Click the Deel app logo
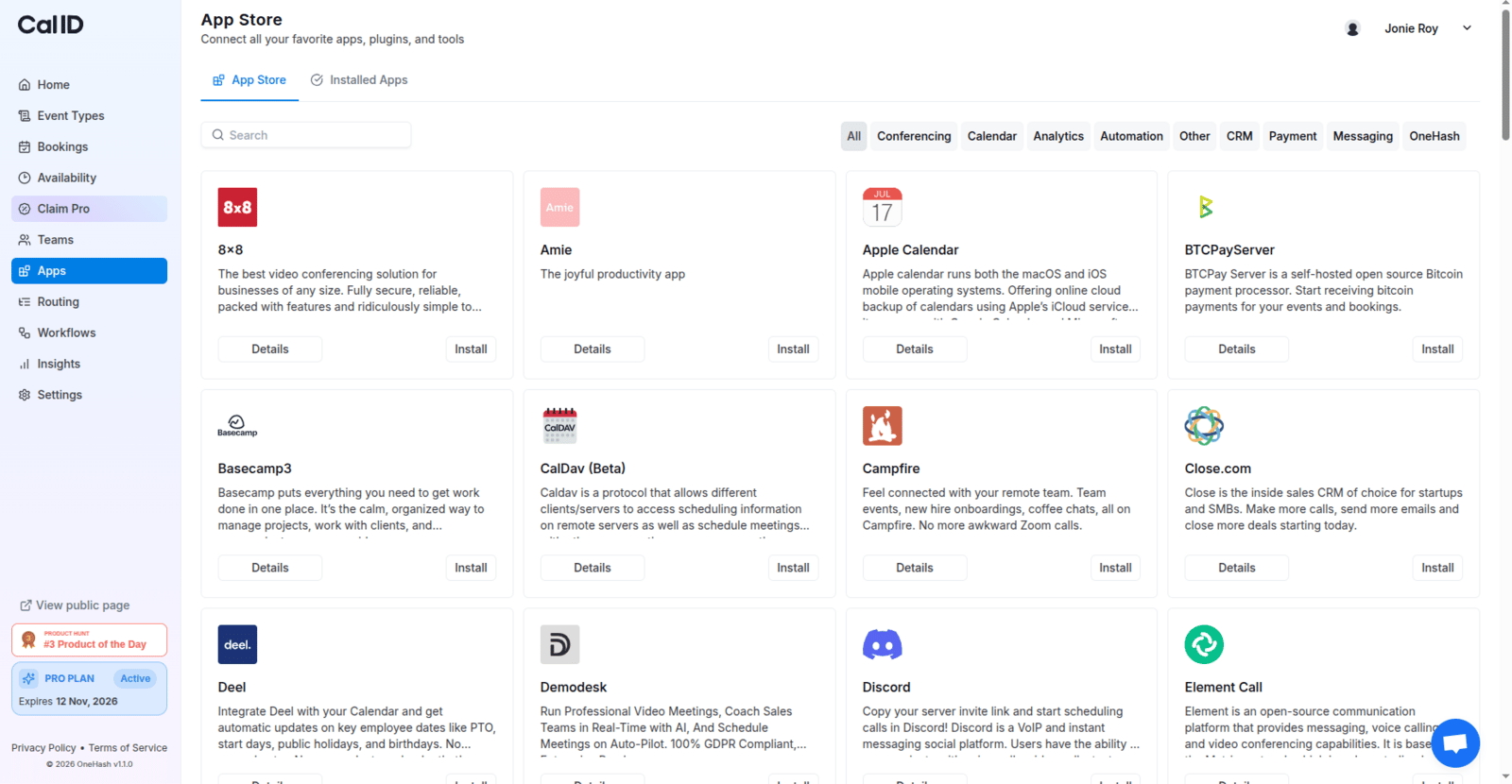 pyautogui.click(x=237, y=644)
